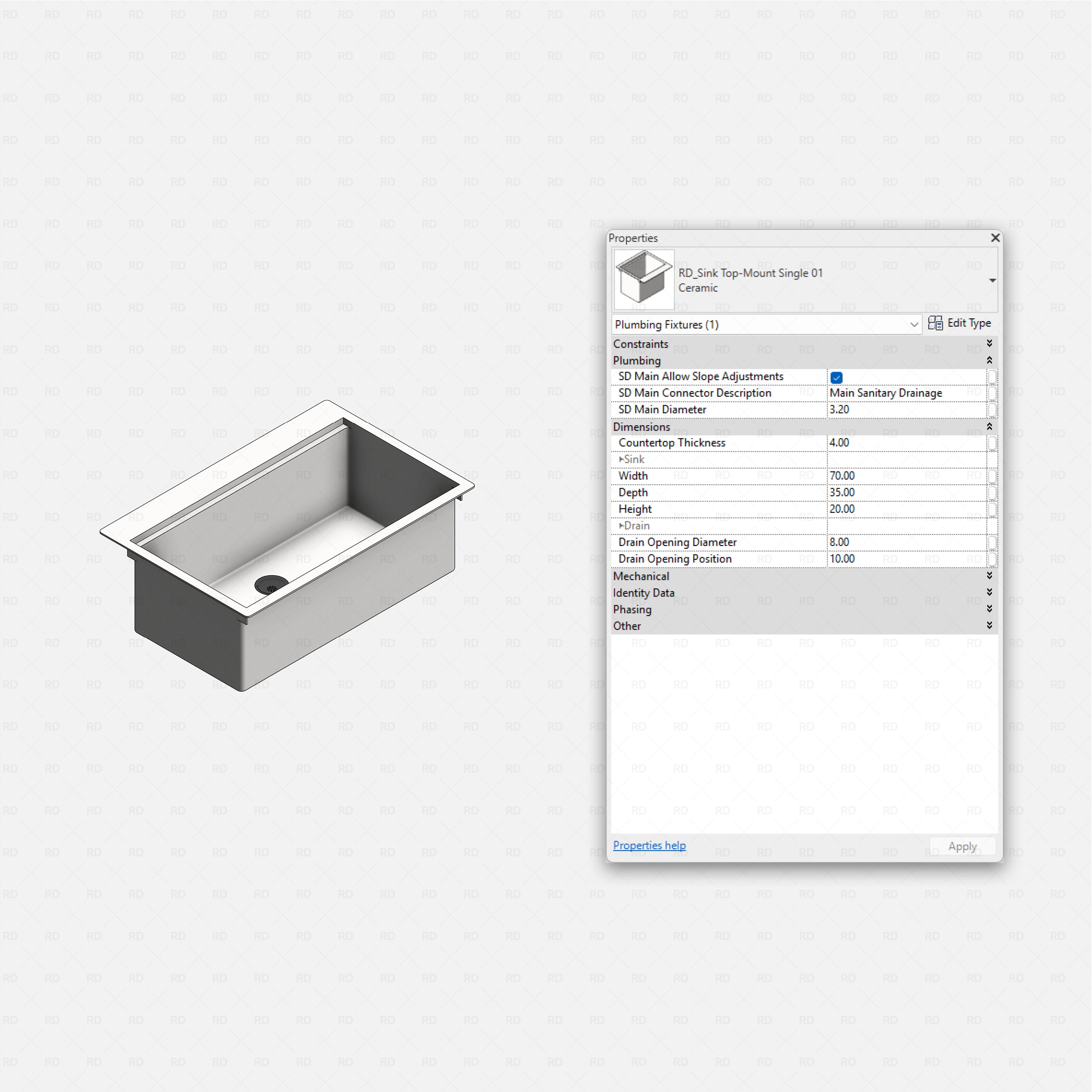This screenshot has height=1092, width=1092.
Task: Expand the Identity Data section
Action: (990, 592)
